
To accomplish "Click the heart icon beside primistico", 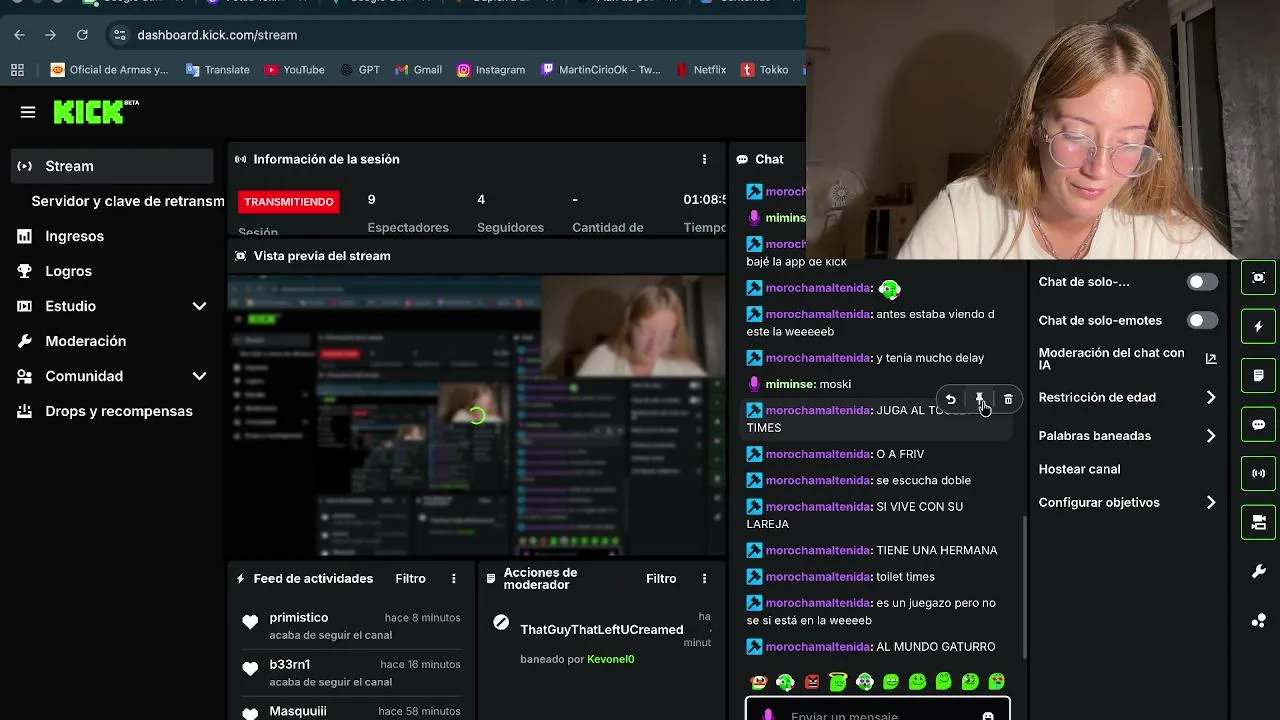I will [250, 622].
